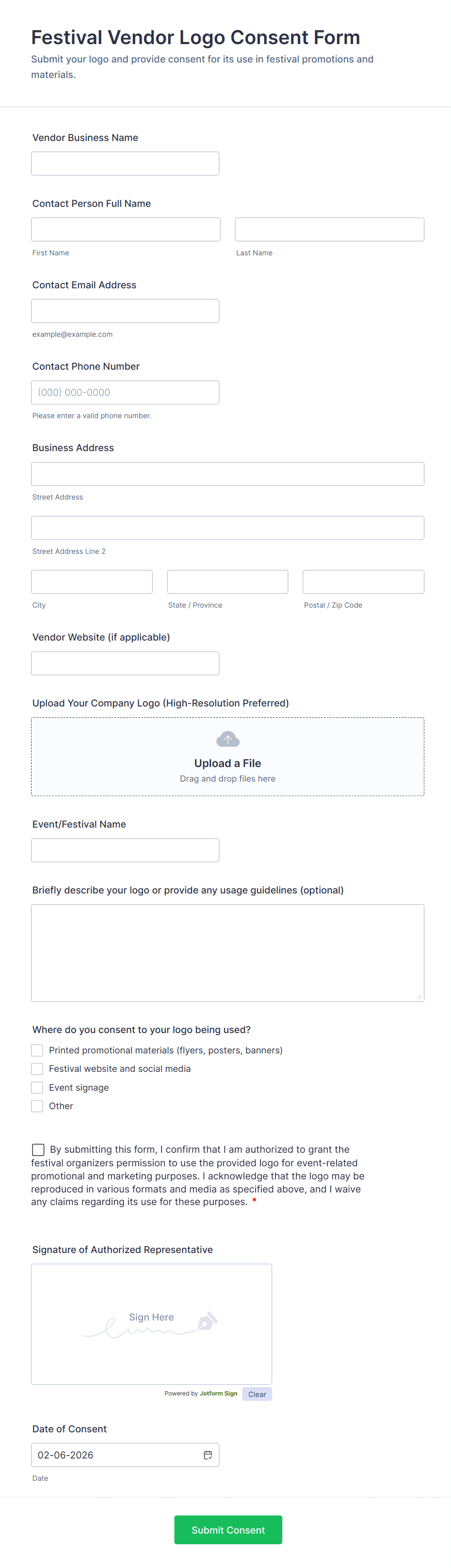
Task: Tick the authorization consent agreement checkbox
Action: pos(38,1149)
